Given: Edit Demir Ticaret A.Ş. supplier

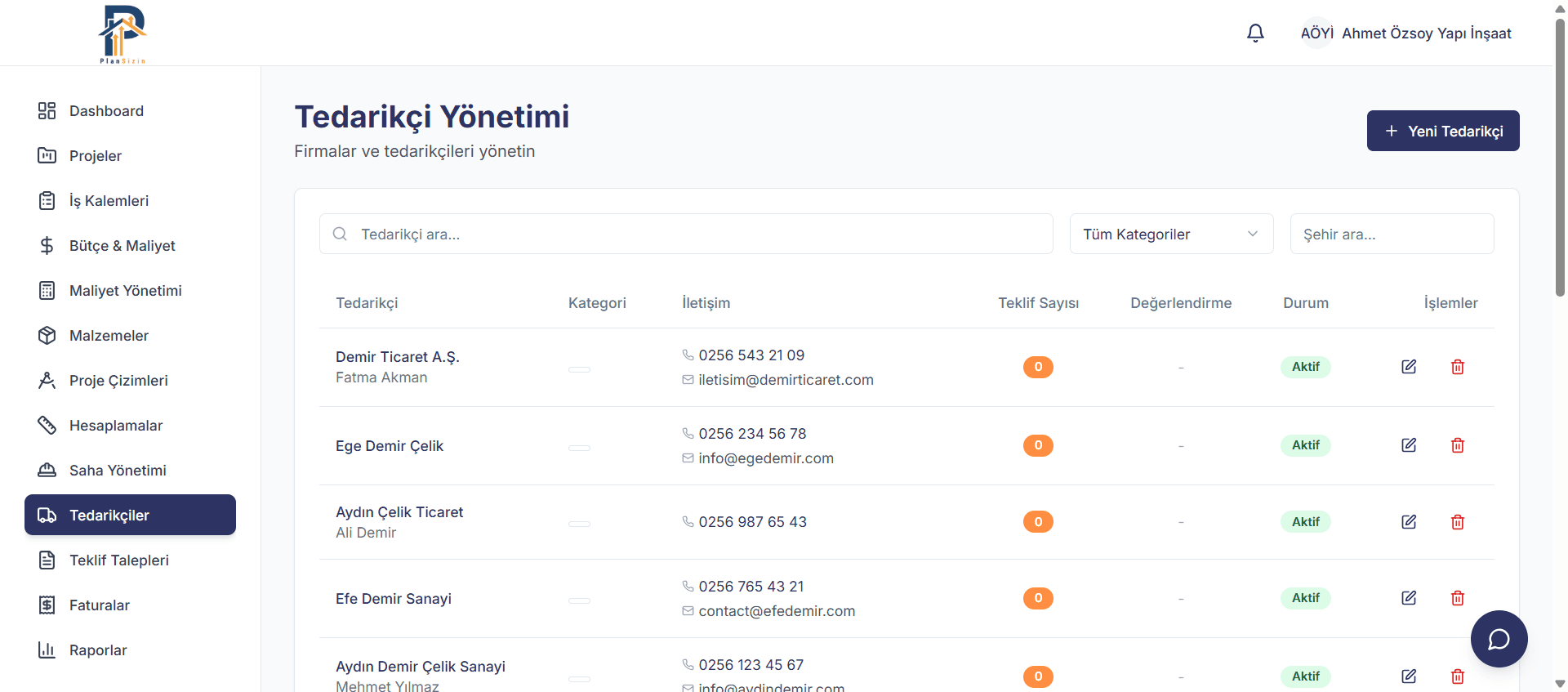Looking at the screenshot, I should pyautogui.click(x=1409, y=367).
